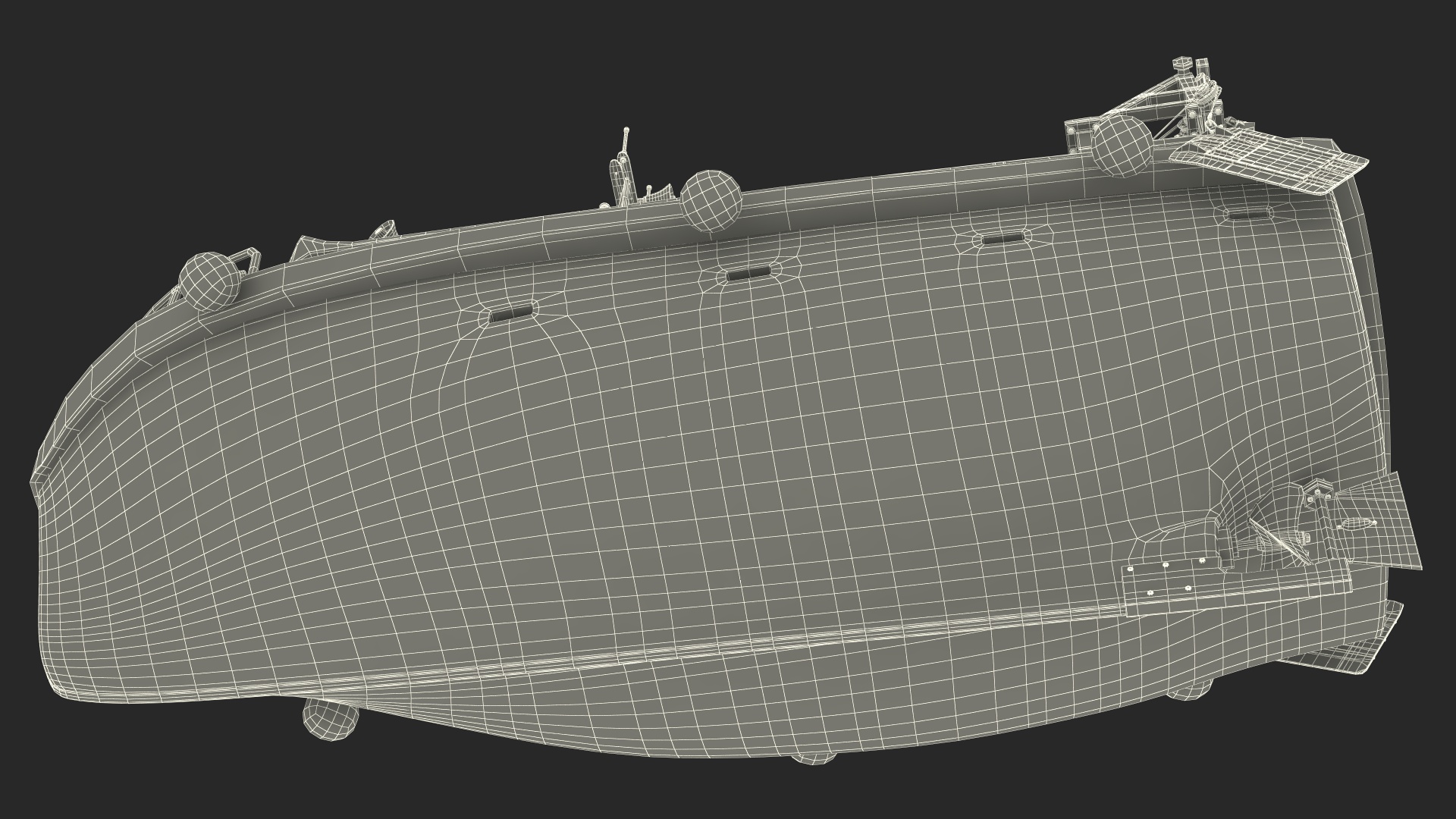
Task: Select the second hull slot from the left
Action: pos(748,274)
